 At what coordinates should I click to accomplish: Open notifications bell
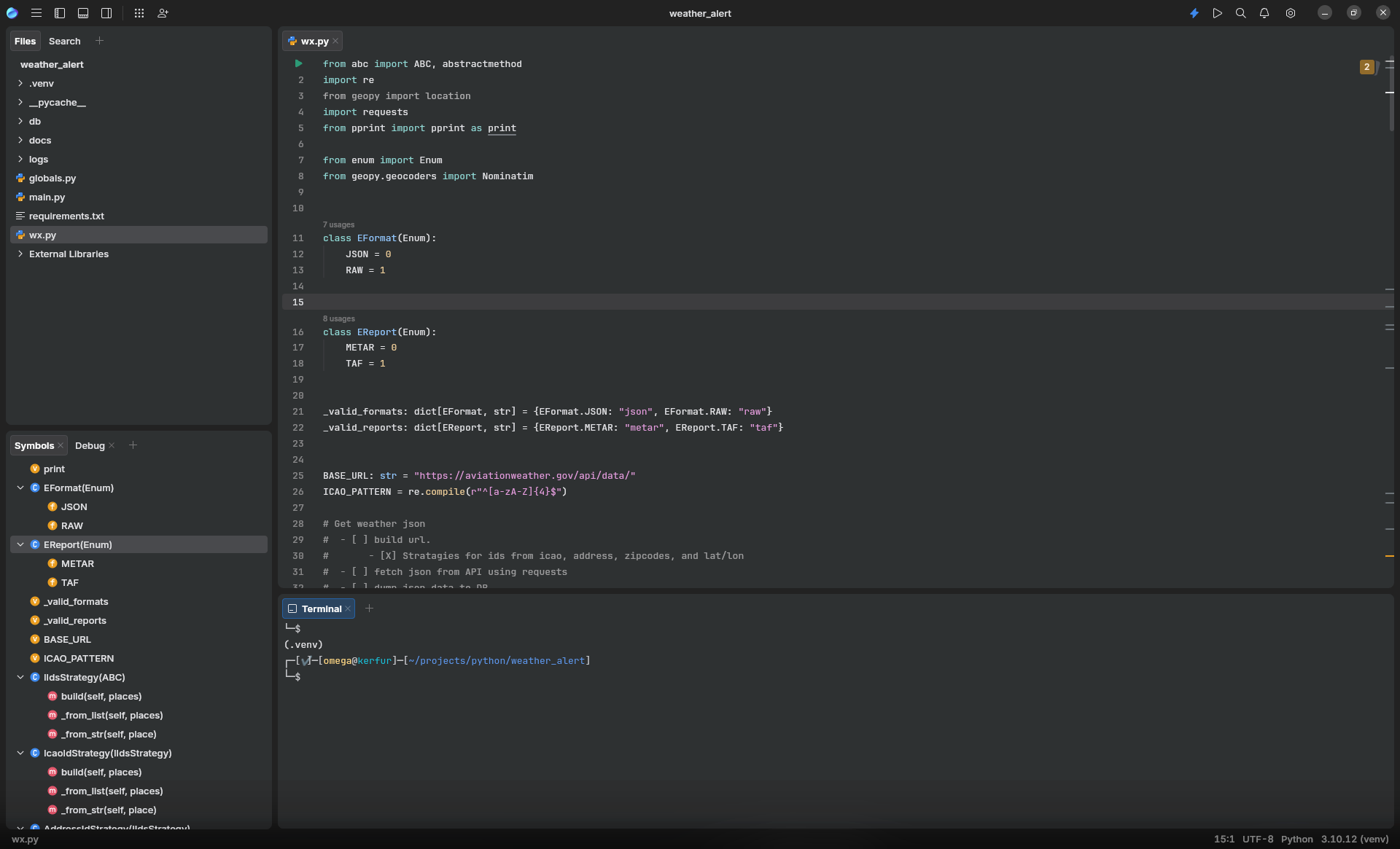click(1264, 13)
